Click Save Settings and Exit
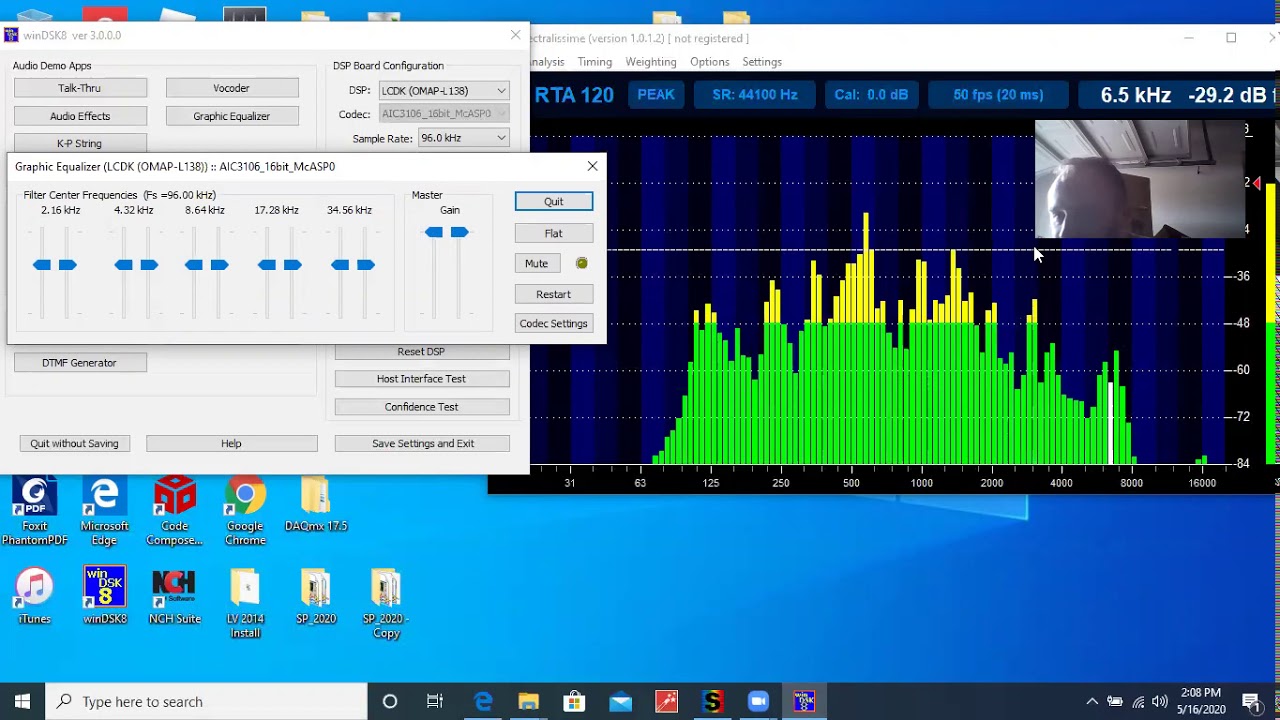The width and height of the screenshot is (1280, 720). pos(423,443)
